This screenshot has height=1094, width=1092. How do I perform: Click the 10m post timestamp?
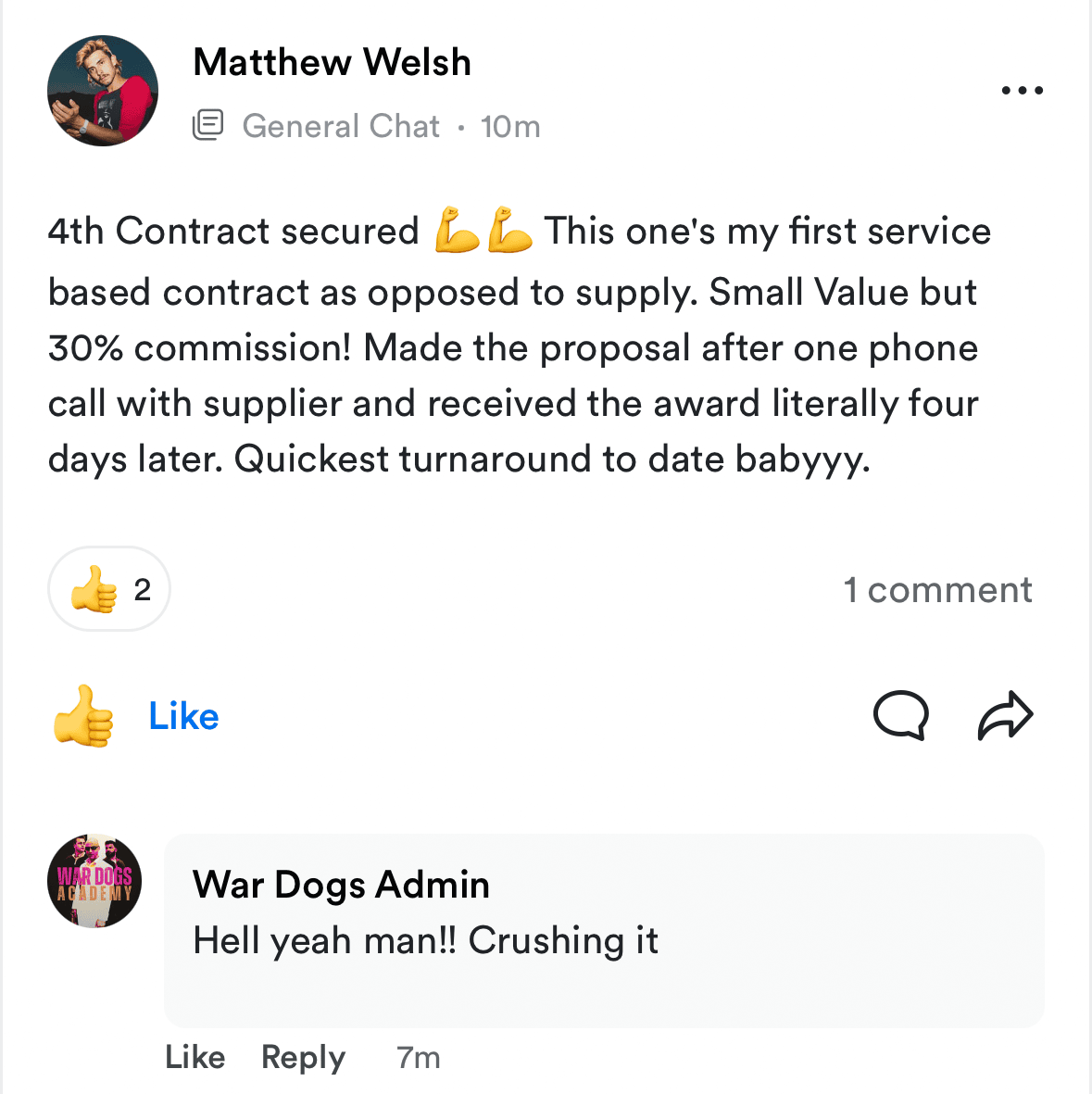(510, 127)
